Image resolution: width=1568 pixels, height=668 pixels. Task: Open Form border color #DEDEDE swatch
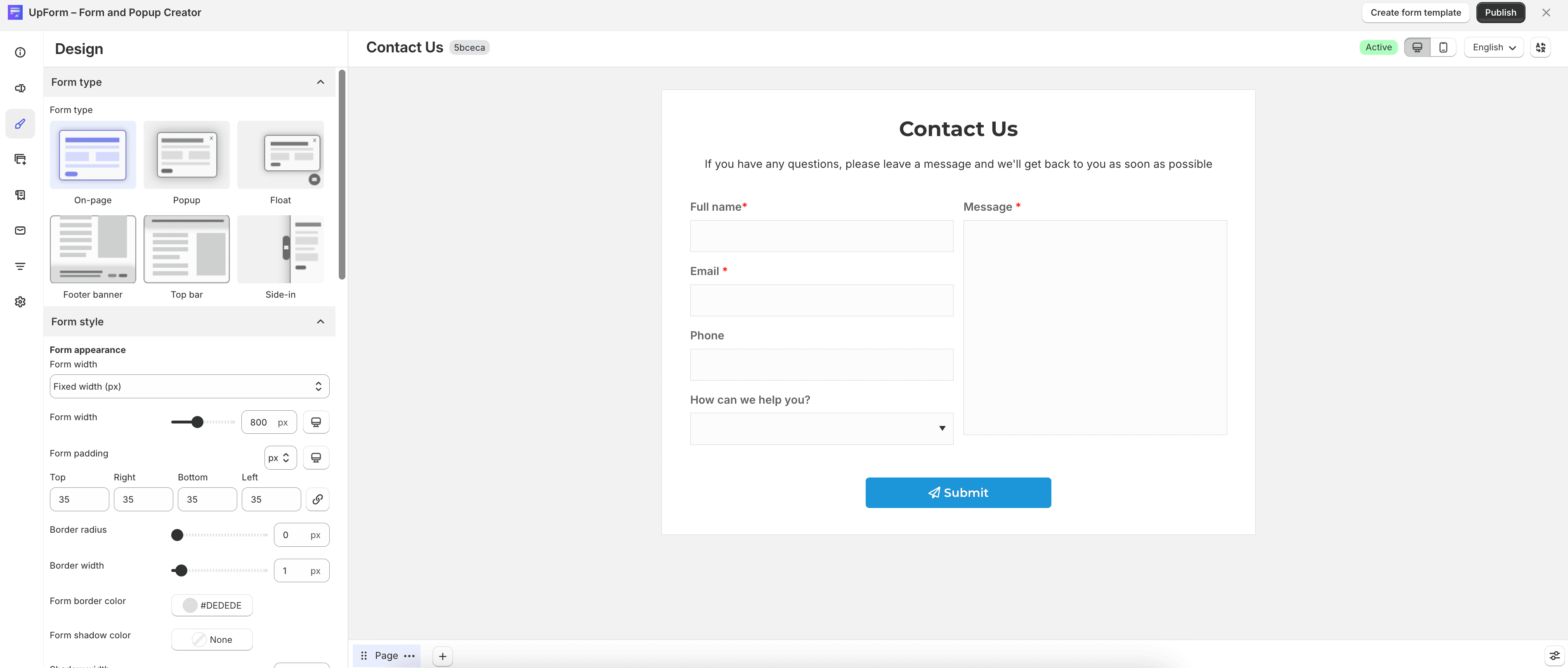(212, 605)
